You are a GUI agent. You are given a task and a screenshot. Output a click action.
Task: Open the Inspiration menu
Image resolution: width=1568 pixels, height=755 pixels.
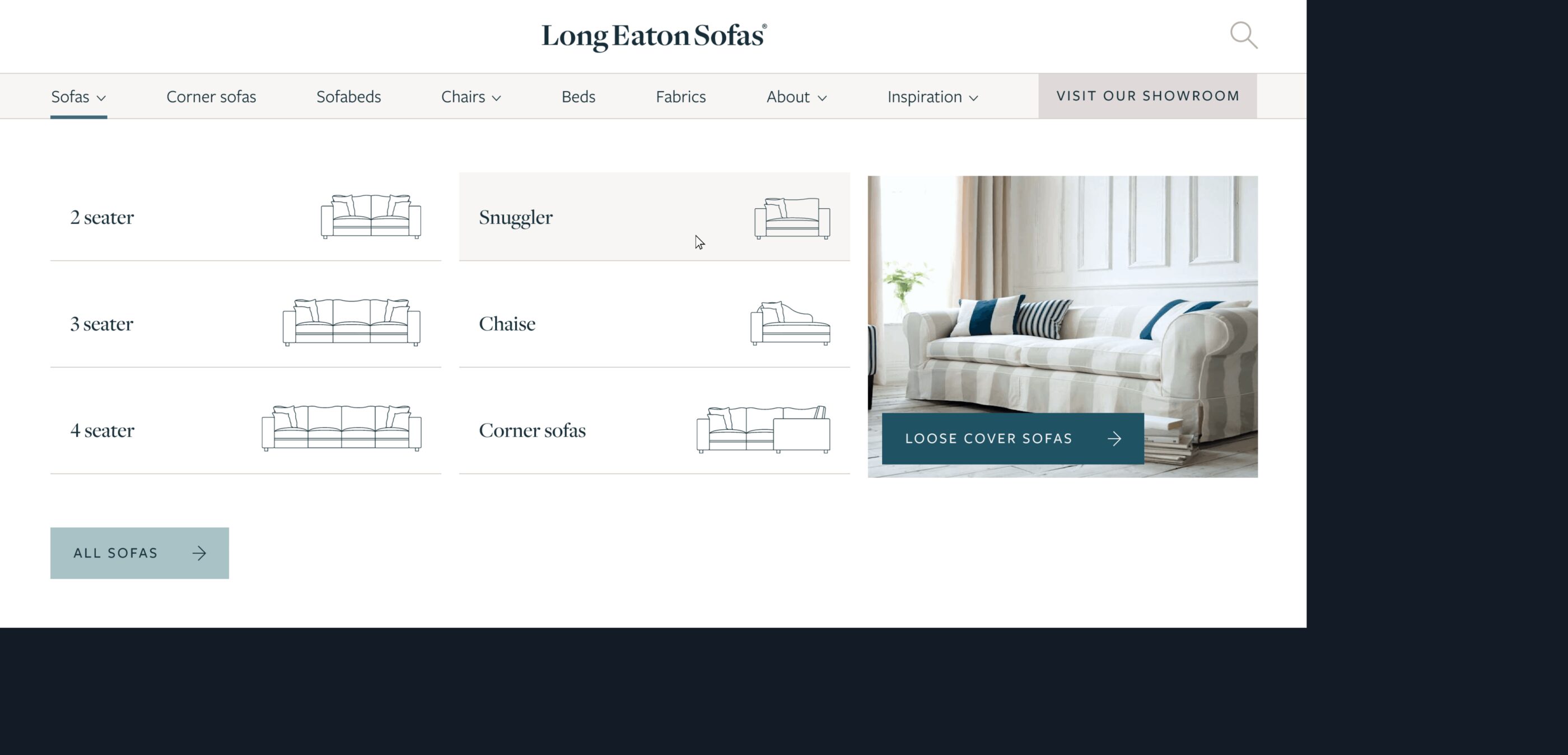pos(931,96)
